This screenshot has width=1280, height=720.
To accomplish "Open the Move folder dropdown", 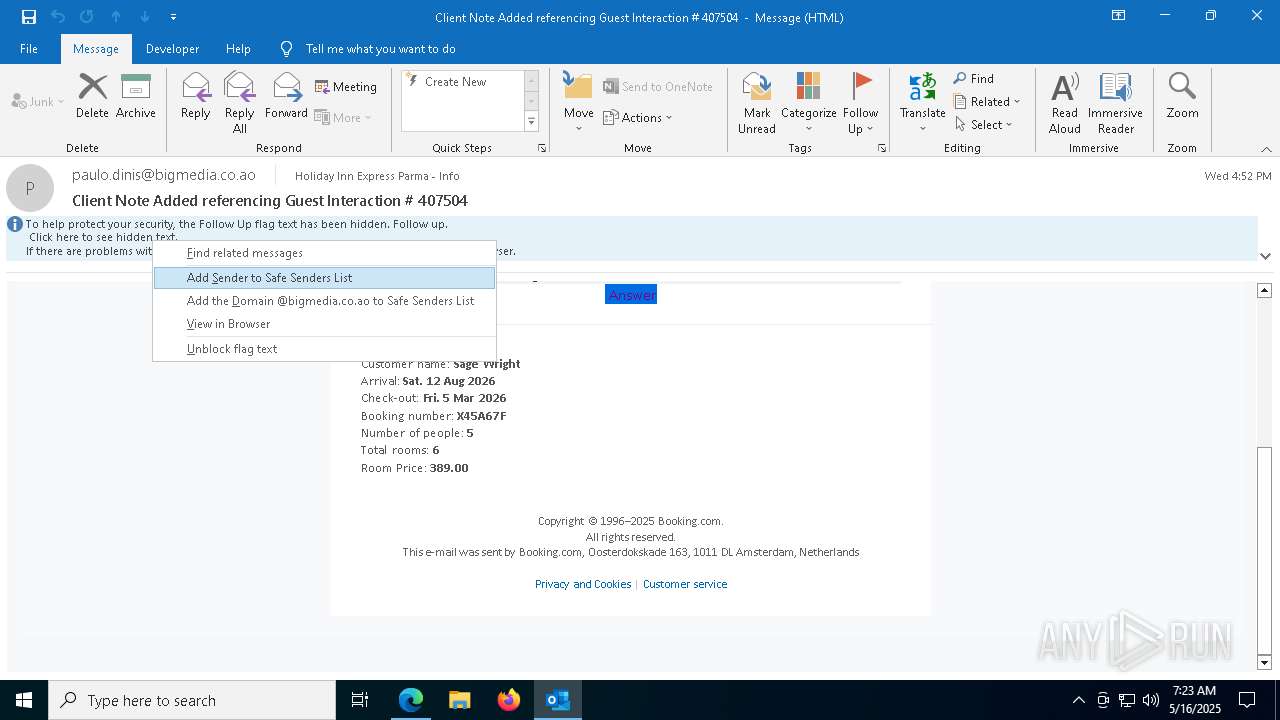I will tap(579, 103).
